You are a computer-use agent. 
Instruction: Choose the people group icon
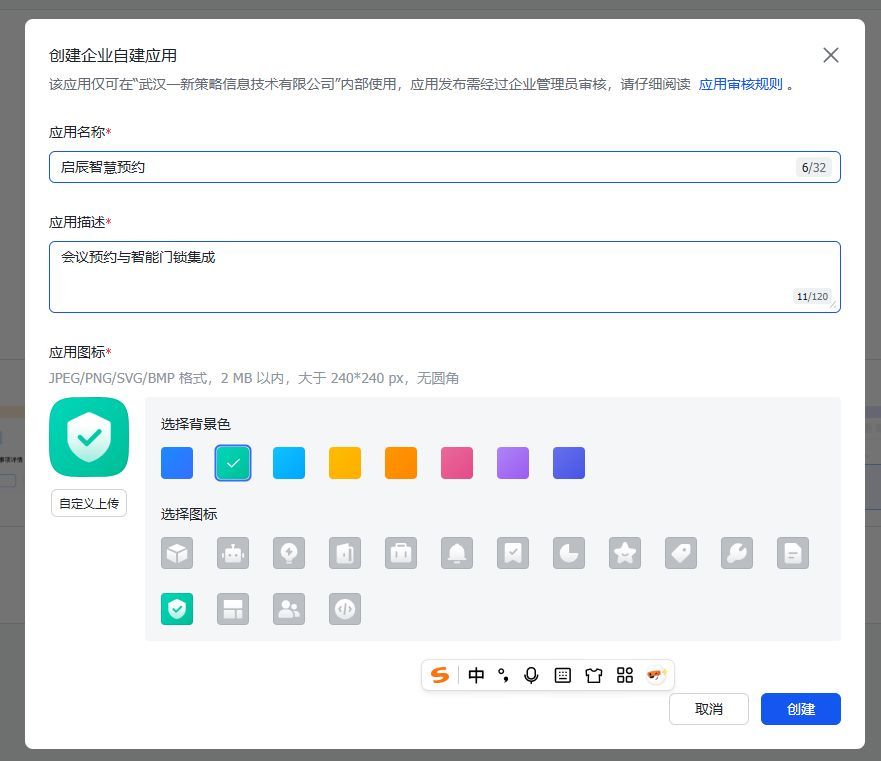pyautogui.click(x=289, y=609)
